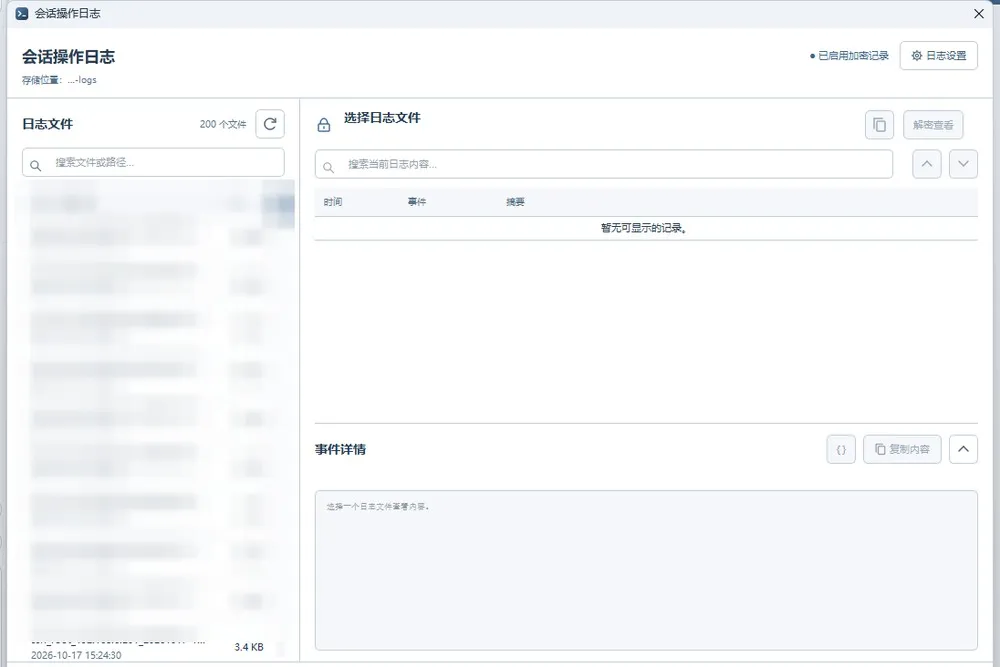The image size is (1000, 667).
Task: Click the 摘要 column header
Action: pos(515,202)
